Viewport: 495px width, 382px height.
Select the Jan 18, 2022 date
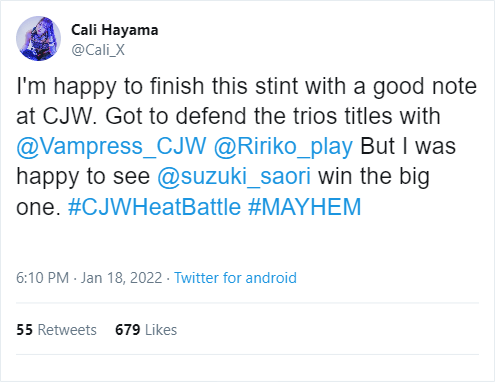pyautogui.click(x=121, y=278)
